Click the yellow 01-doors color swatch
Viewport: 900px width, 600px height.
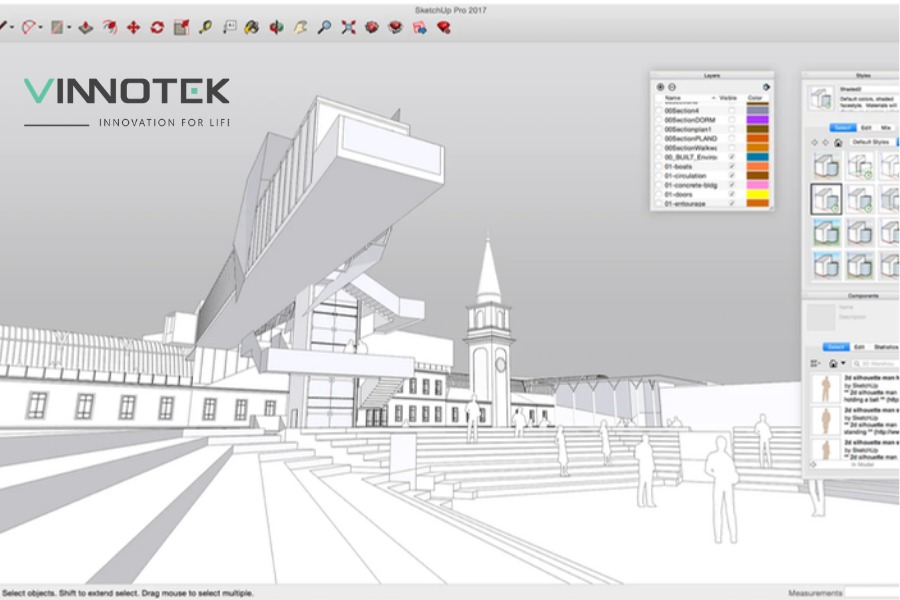click(x=757, y=194)
